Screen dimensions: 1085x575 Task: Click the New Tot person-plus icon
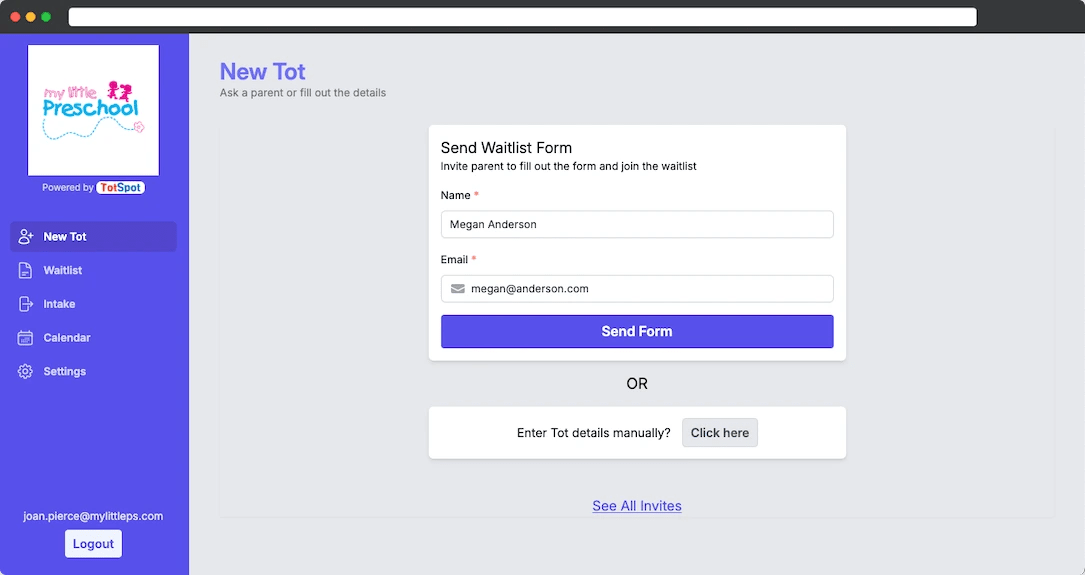coord(26,237)
